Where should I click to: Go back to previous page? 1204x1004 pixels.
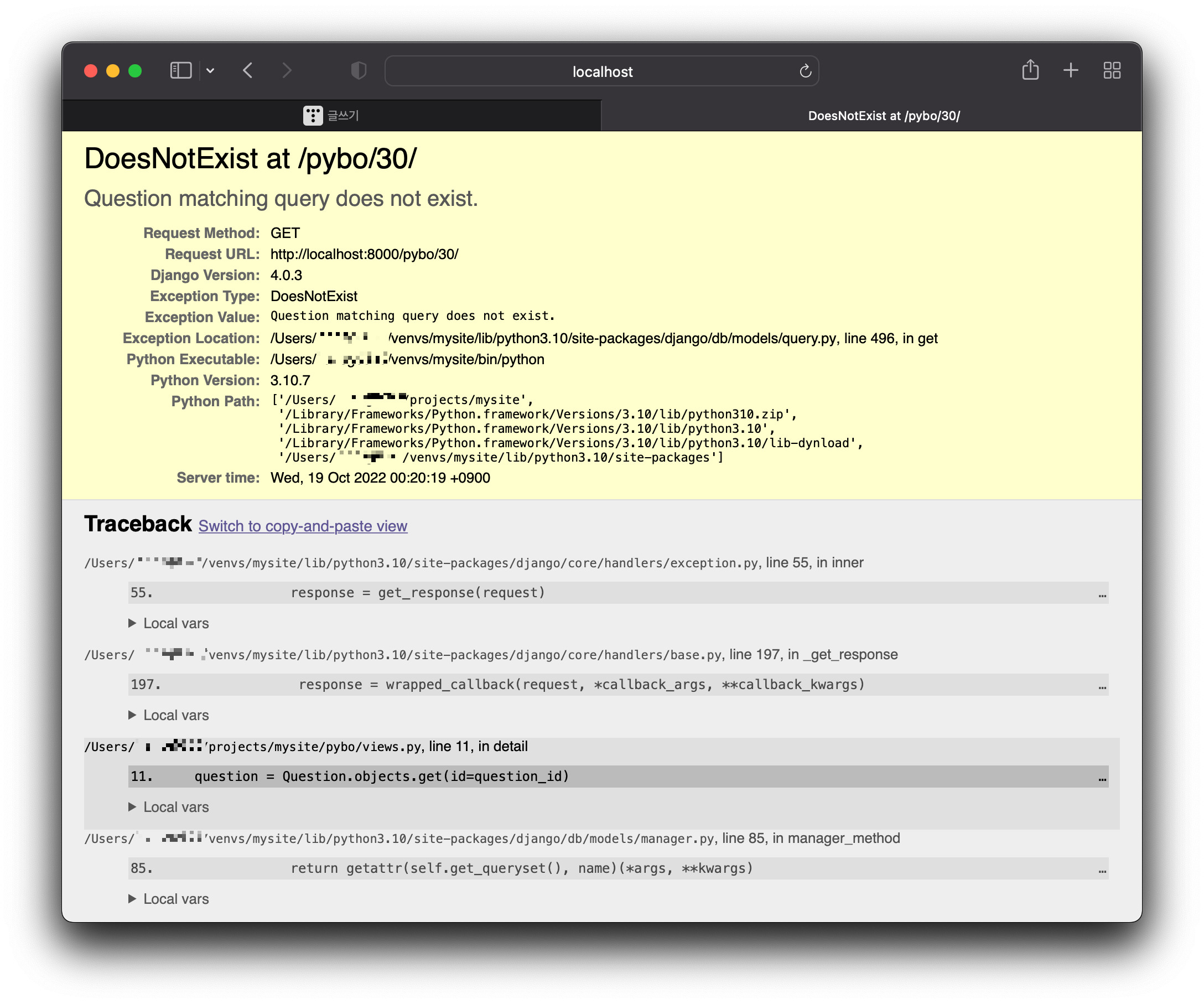(x=248, y=70)
